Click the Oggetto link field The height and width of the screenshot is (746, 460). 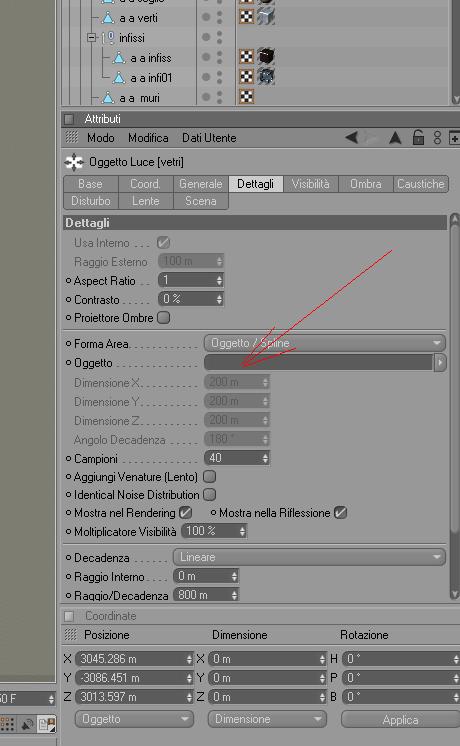(318, 363)
